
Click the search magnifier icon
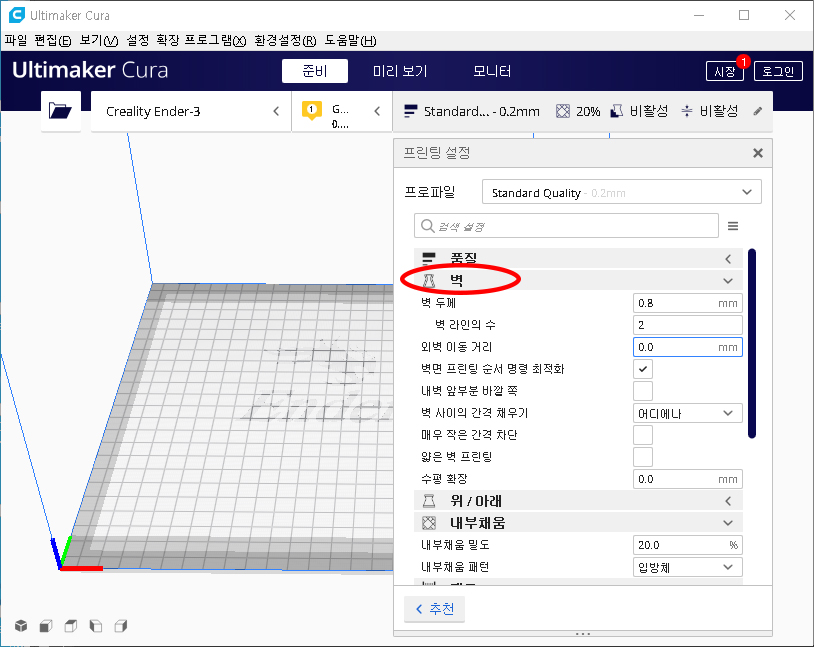[427, 226]
